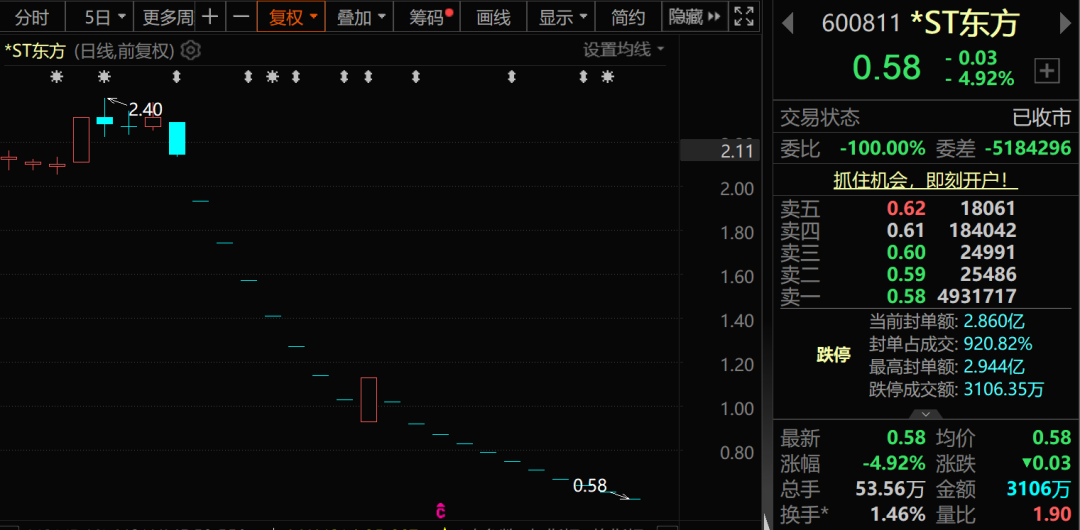
Task: Collapse order book with the chevron handle
Action: (926, 414)
